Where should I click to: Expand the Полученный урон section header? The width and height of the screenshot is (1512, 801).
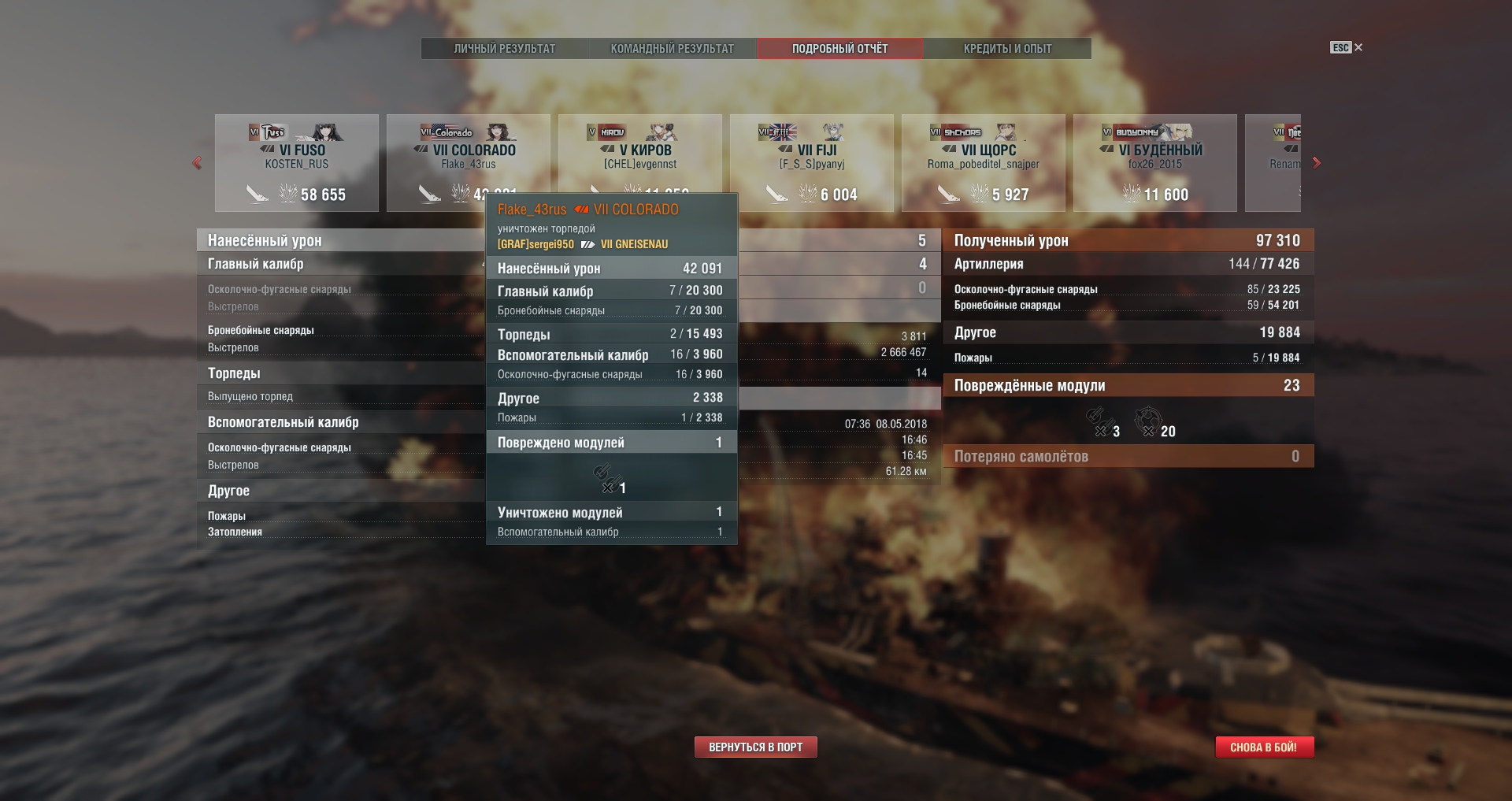[x=1128, y=240]
